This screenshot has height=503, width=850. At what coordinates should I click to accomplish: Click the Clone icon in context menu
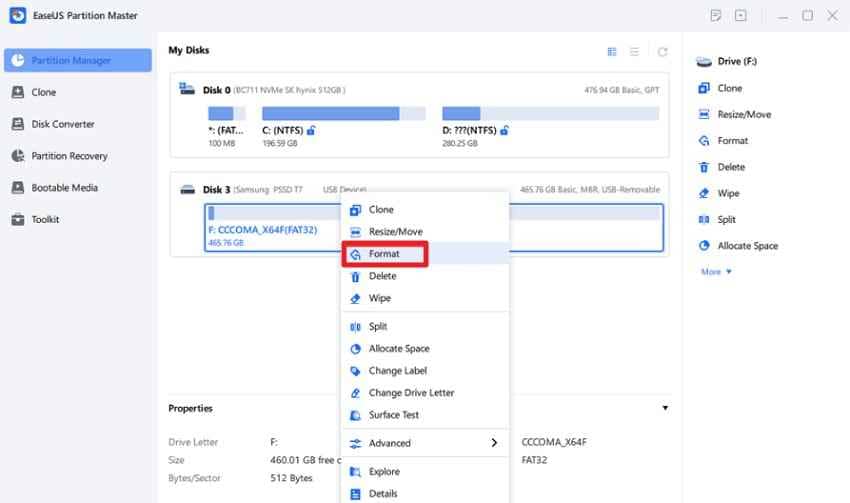[355, 210]
